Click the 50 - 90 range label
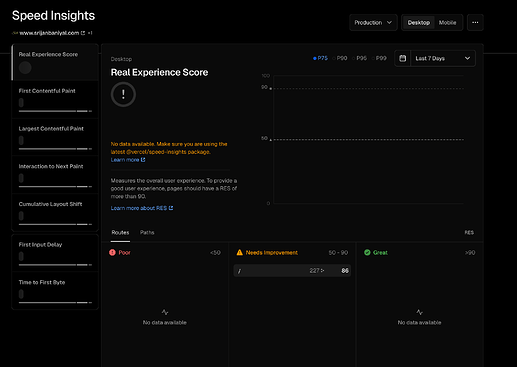517x367 pixels. [338, 253]
